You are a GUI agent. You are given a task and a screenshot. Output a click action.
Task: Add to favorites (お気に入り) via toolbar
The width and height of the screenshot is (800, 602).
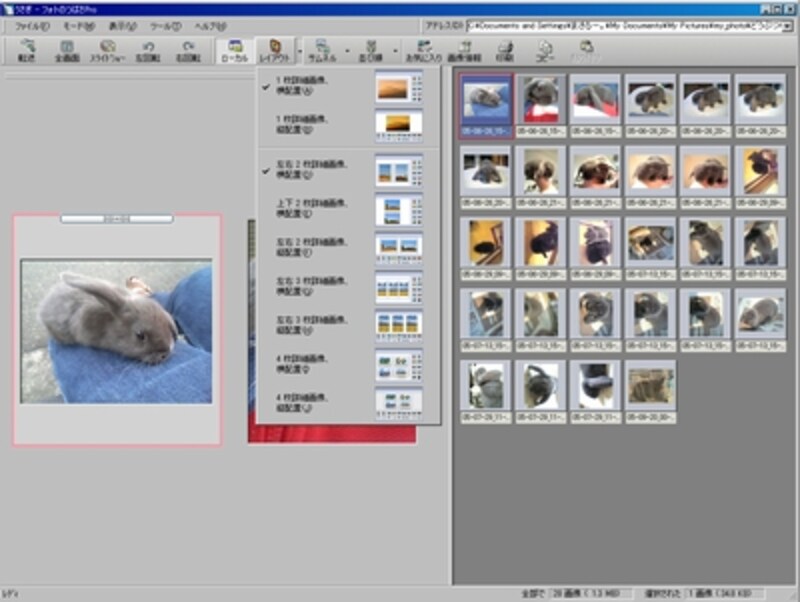coord(425,51)
